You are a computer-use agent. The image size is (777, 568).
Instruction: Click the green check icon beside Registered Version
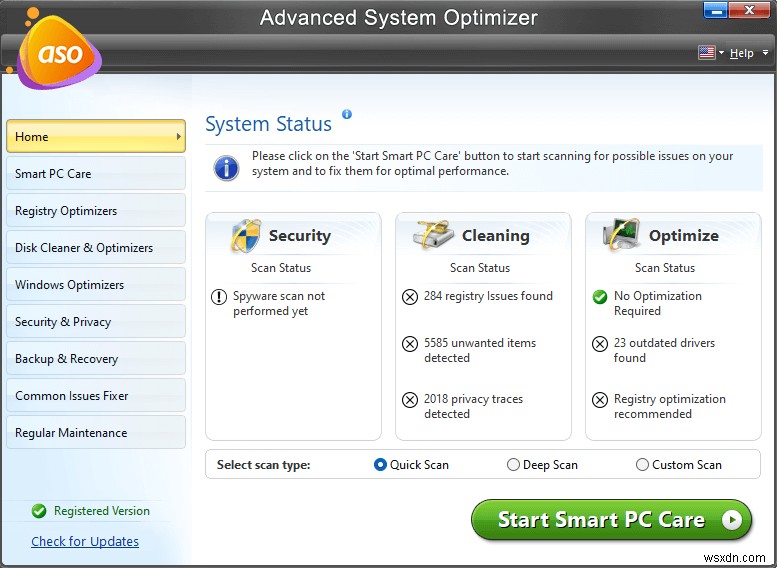(39, 511)
